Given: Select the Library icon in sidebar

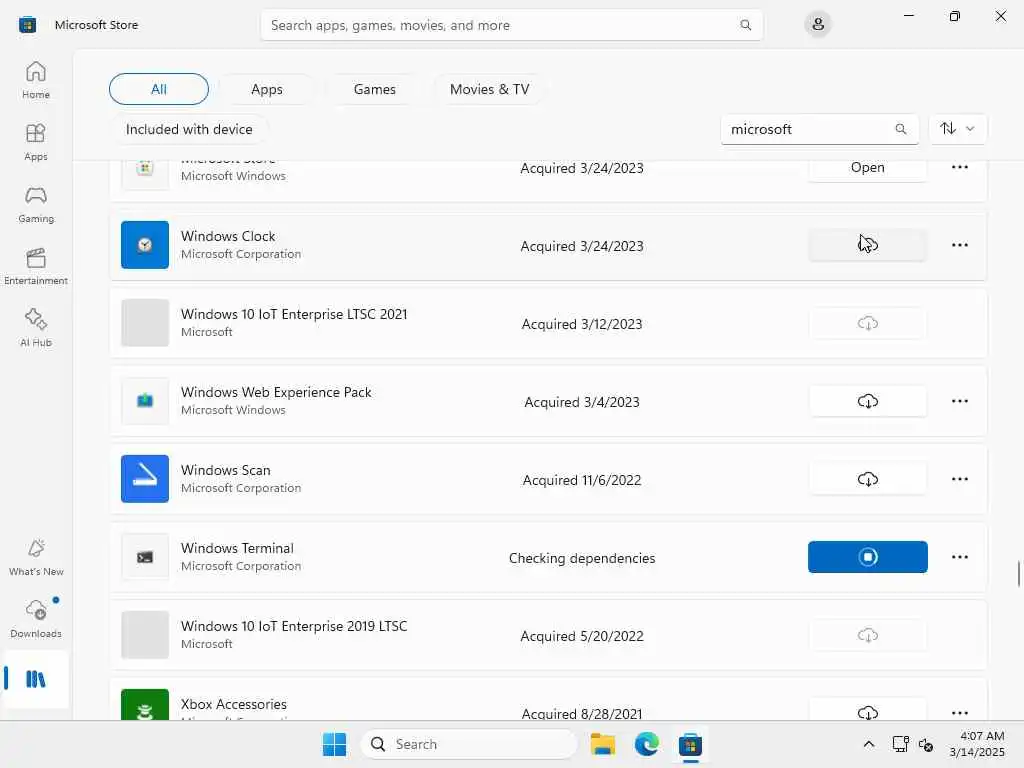Looking at the screenshot, I should point(36,679).
